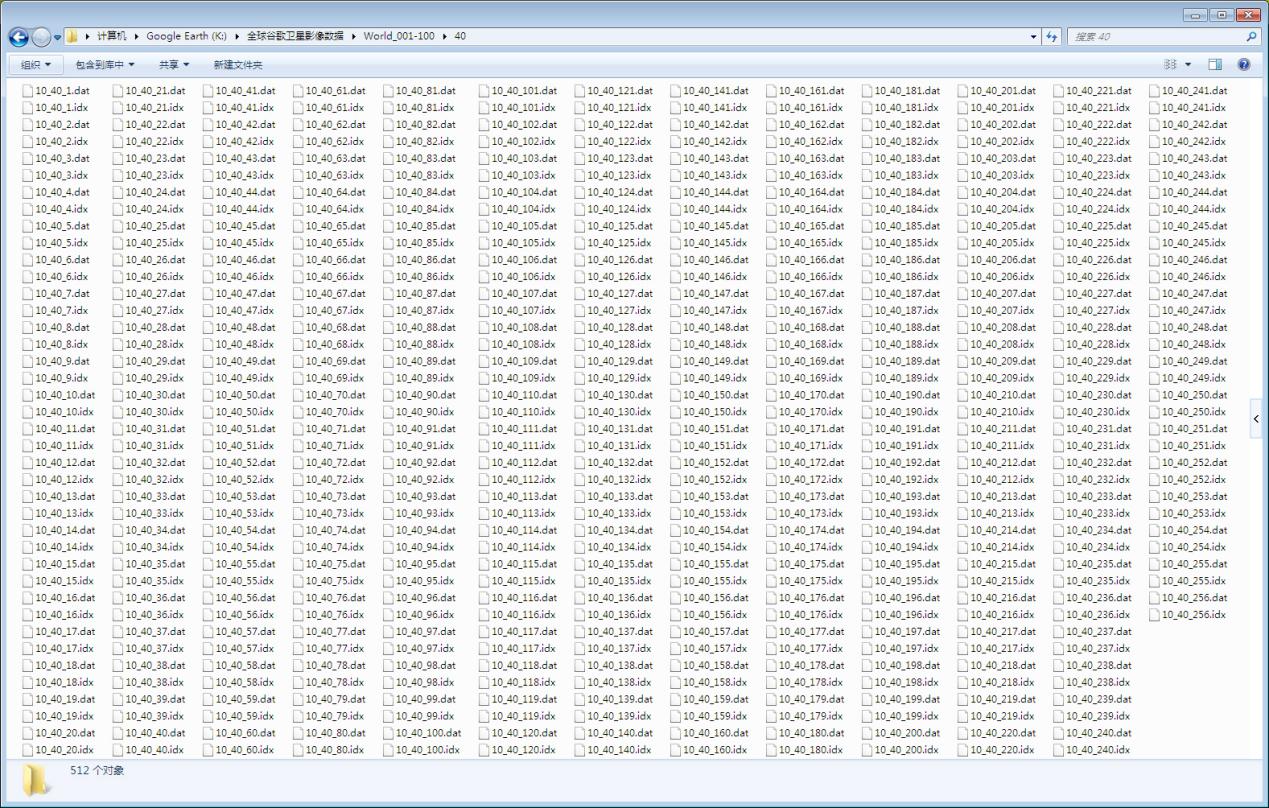Navigate to World_001-100 in address path
This screenshot has height=808, width=1269.
(398, 36)
